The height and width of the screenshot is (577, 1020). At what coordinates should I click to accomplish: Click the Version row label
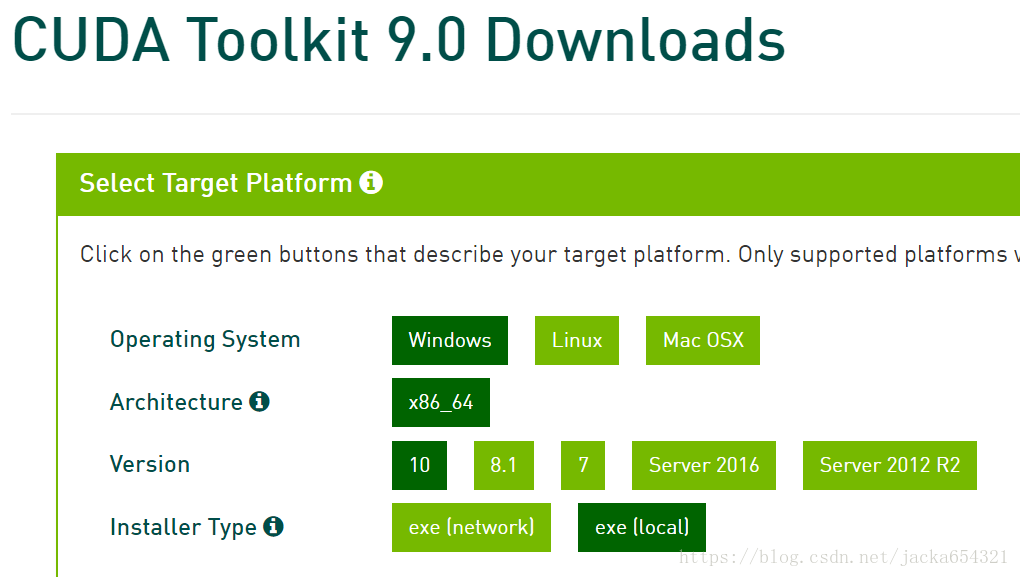tap(150, 464)
